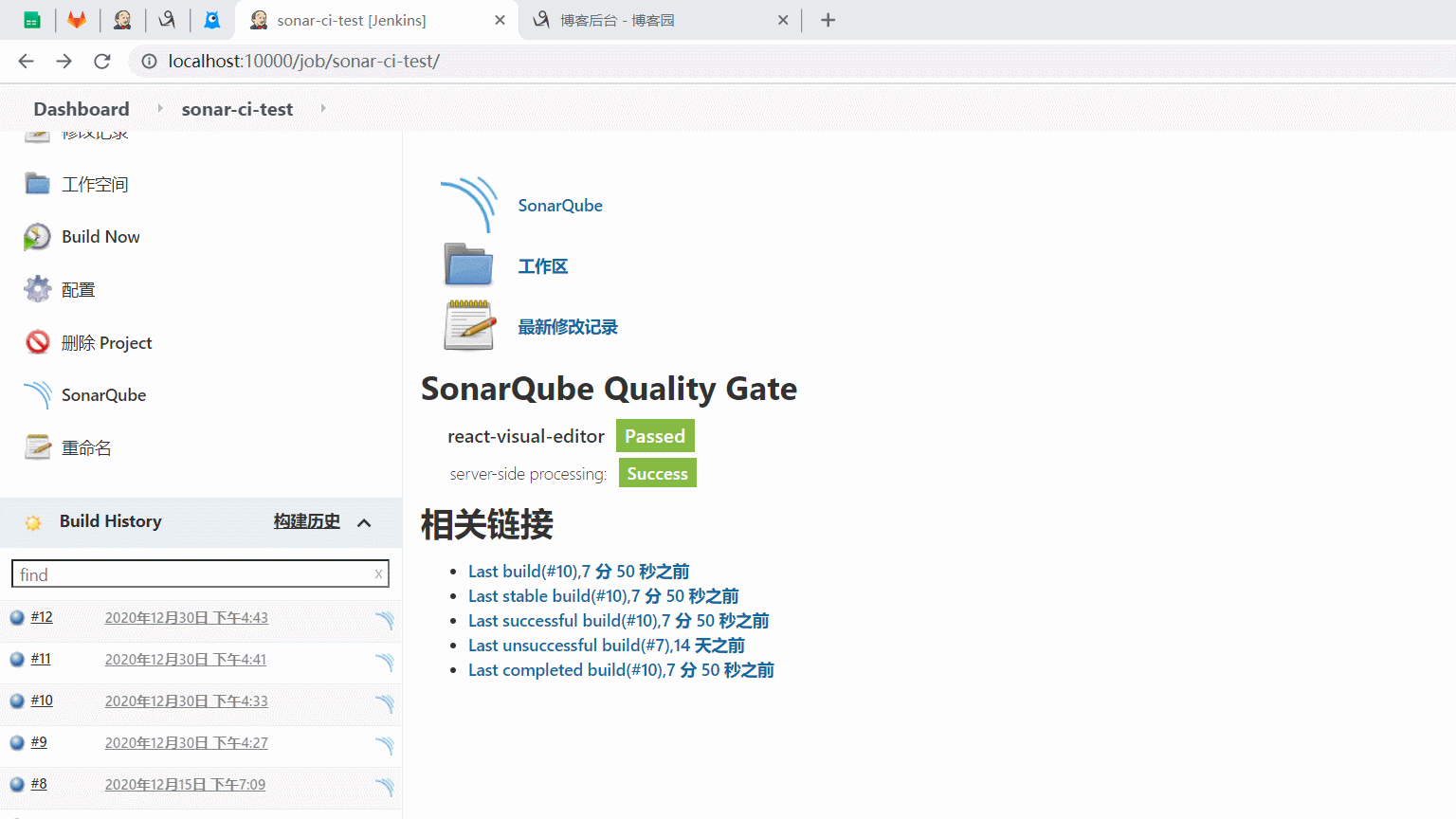The height and width of the screenshot is (819, 1456).
Task: Click the 重命名 notepad icon
Action: (x=38, y=446)
